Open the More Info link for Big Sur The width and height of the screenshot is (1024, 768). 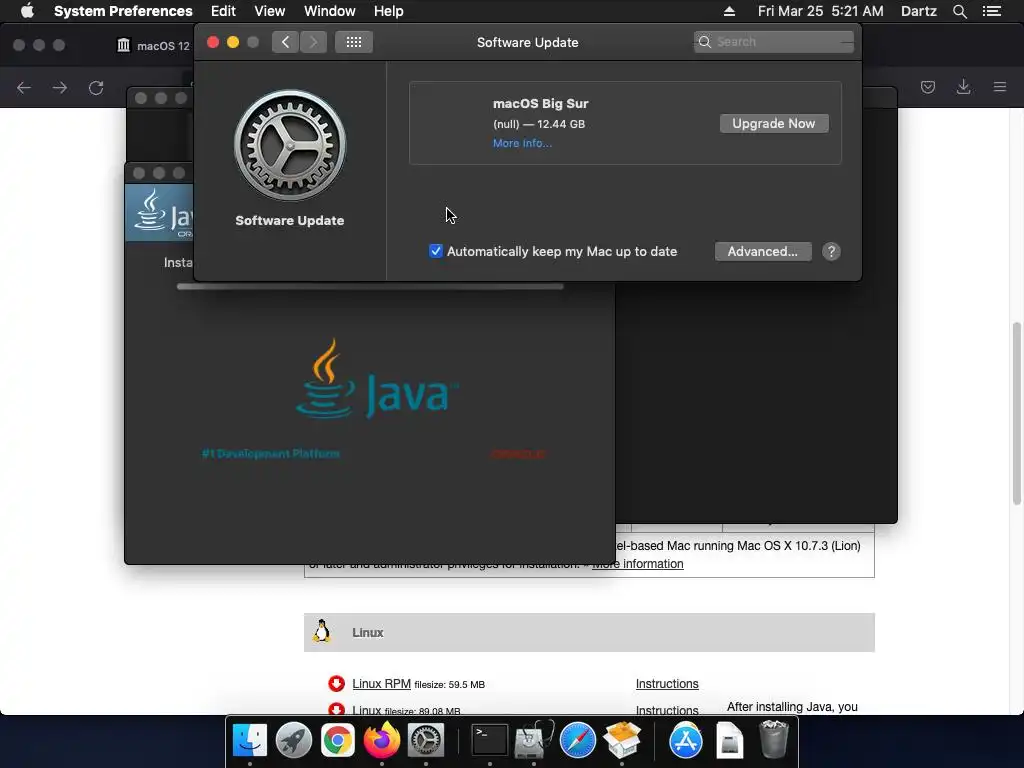tap(522, 143)
